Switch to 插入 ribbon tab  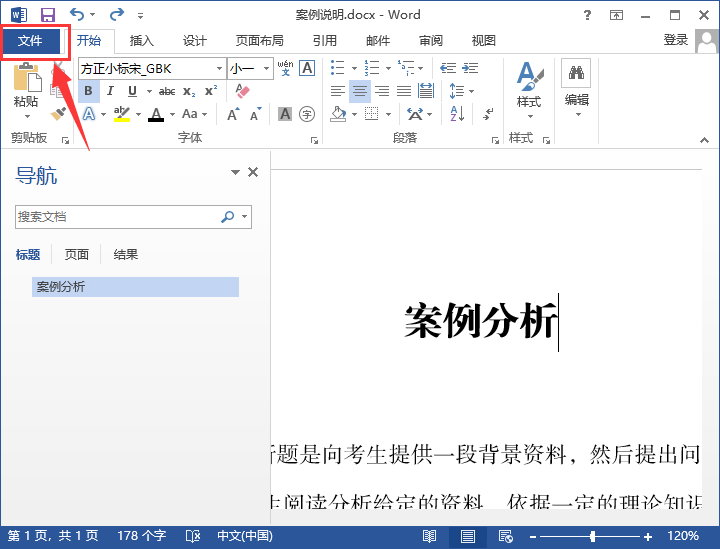click(x=141, y=41)
